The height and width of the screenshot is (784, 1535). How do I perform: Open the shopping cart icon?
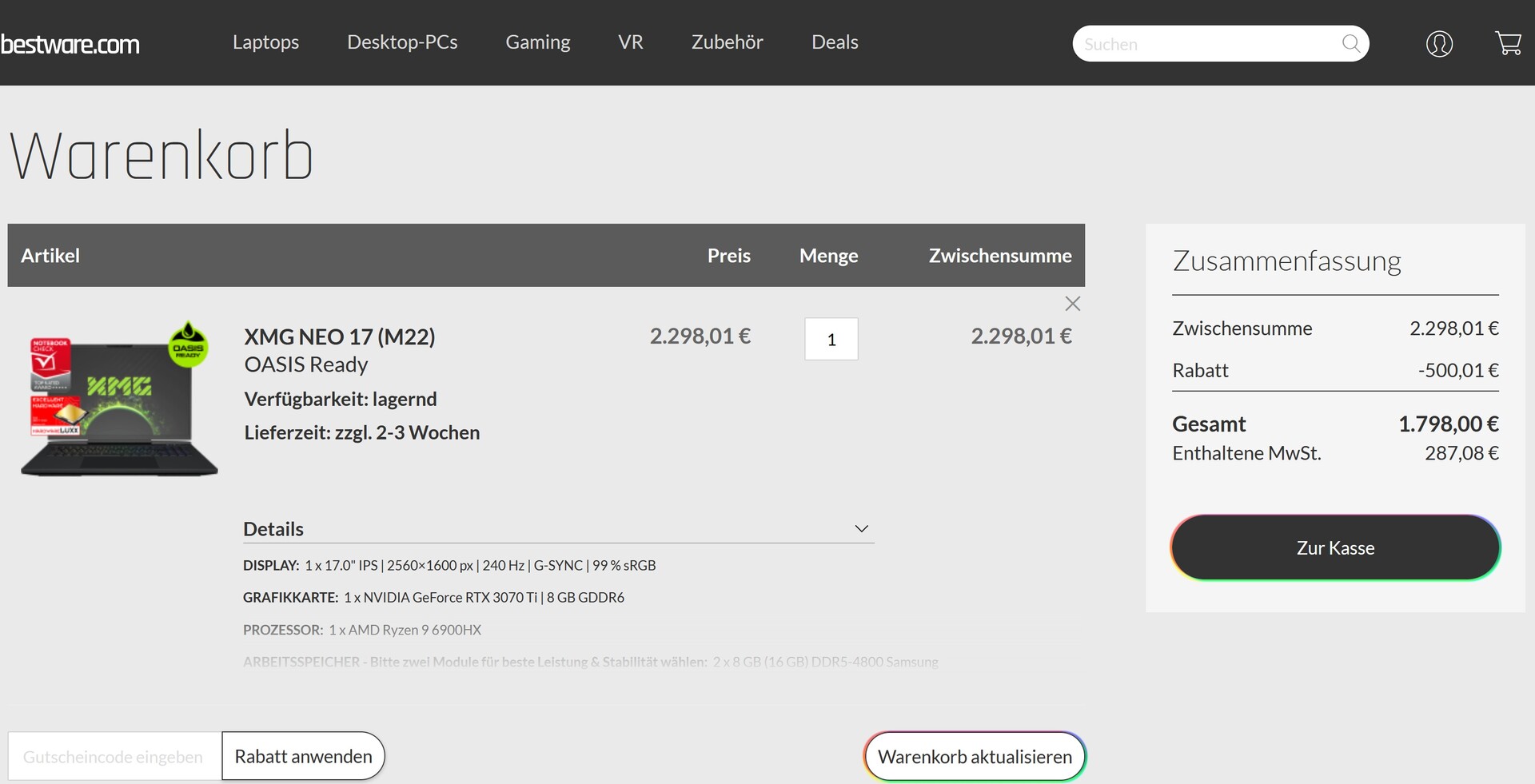1508,43
